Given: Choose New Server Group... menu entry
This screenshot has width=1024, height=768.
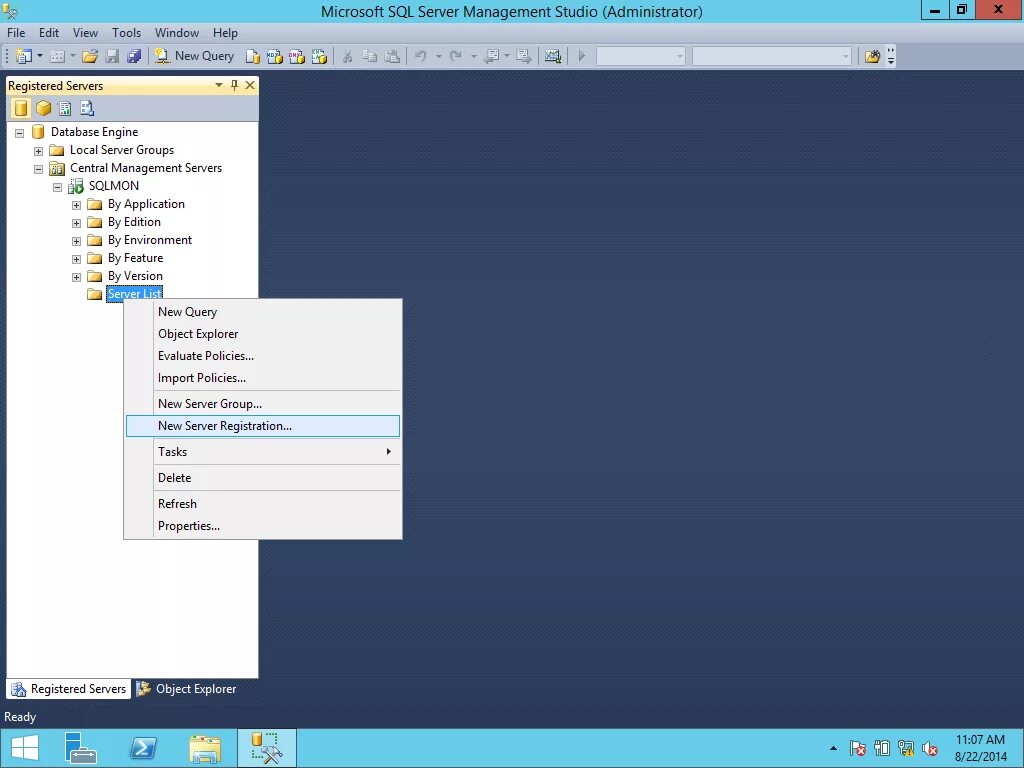Looking at the screenshot, I should (x=263, y=404).
